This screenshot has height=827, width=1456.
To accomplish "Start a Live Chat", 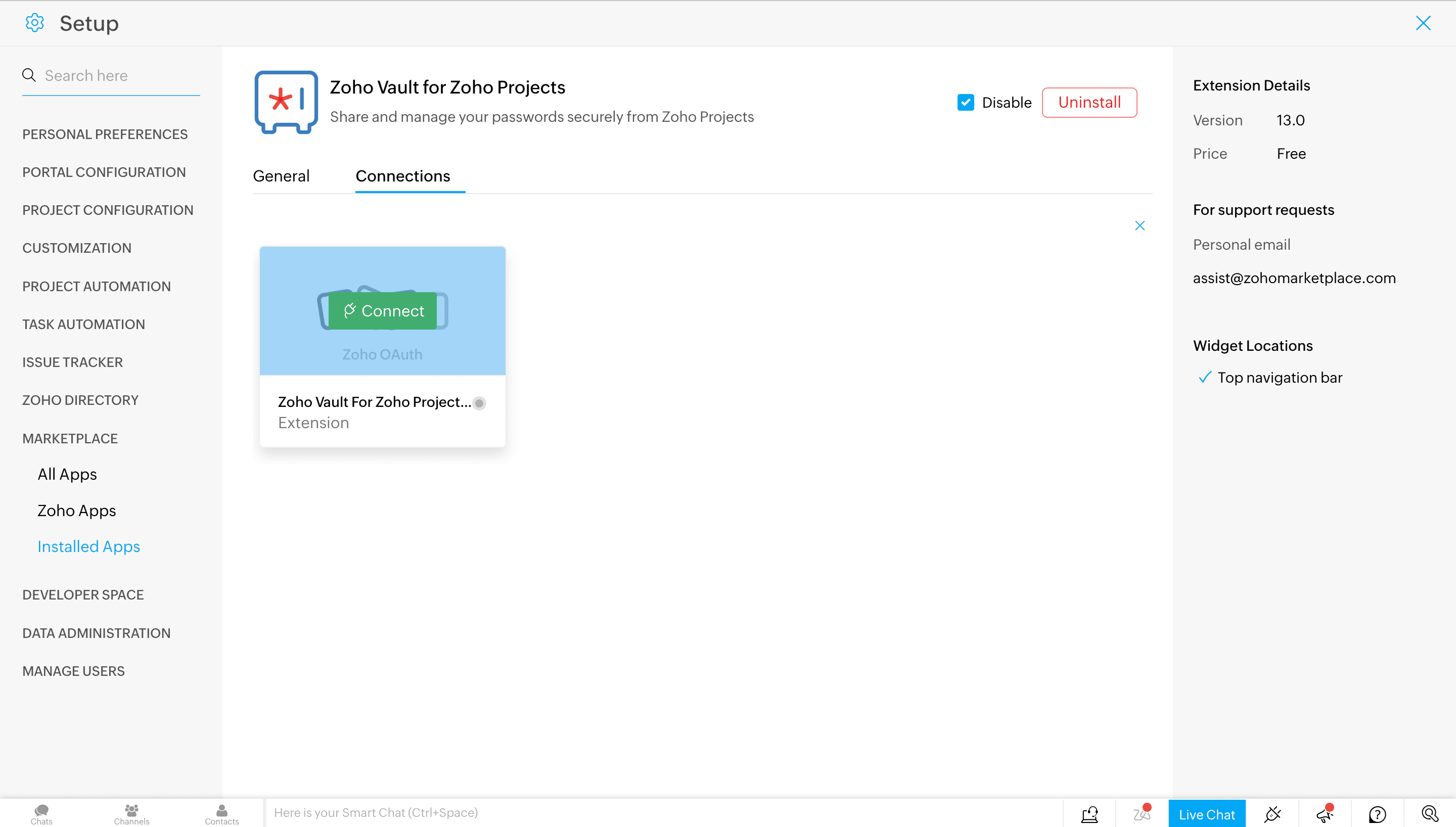I will pyautogui.click(x=1207, y=814).
